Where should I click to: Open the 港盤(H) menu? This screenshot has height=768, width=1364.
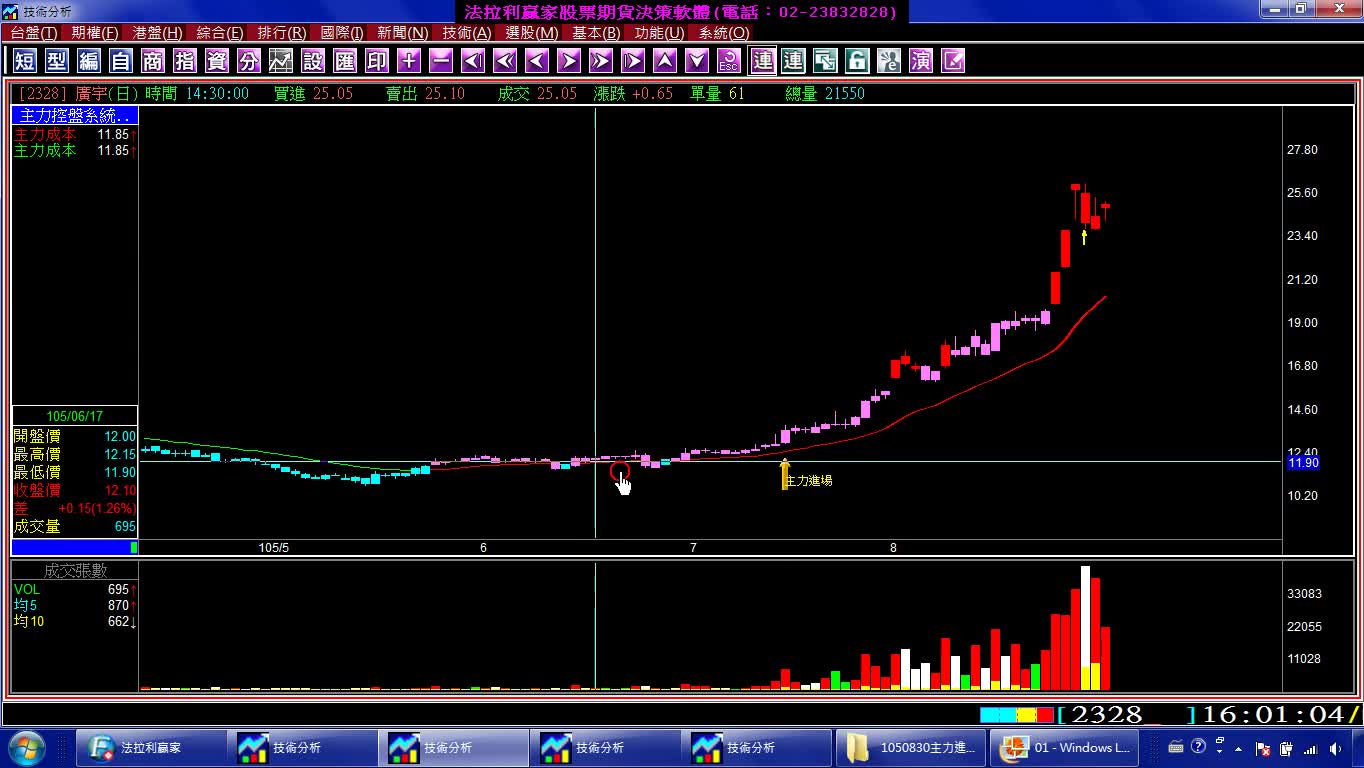(x=158, y=33)
